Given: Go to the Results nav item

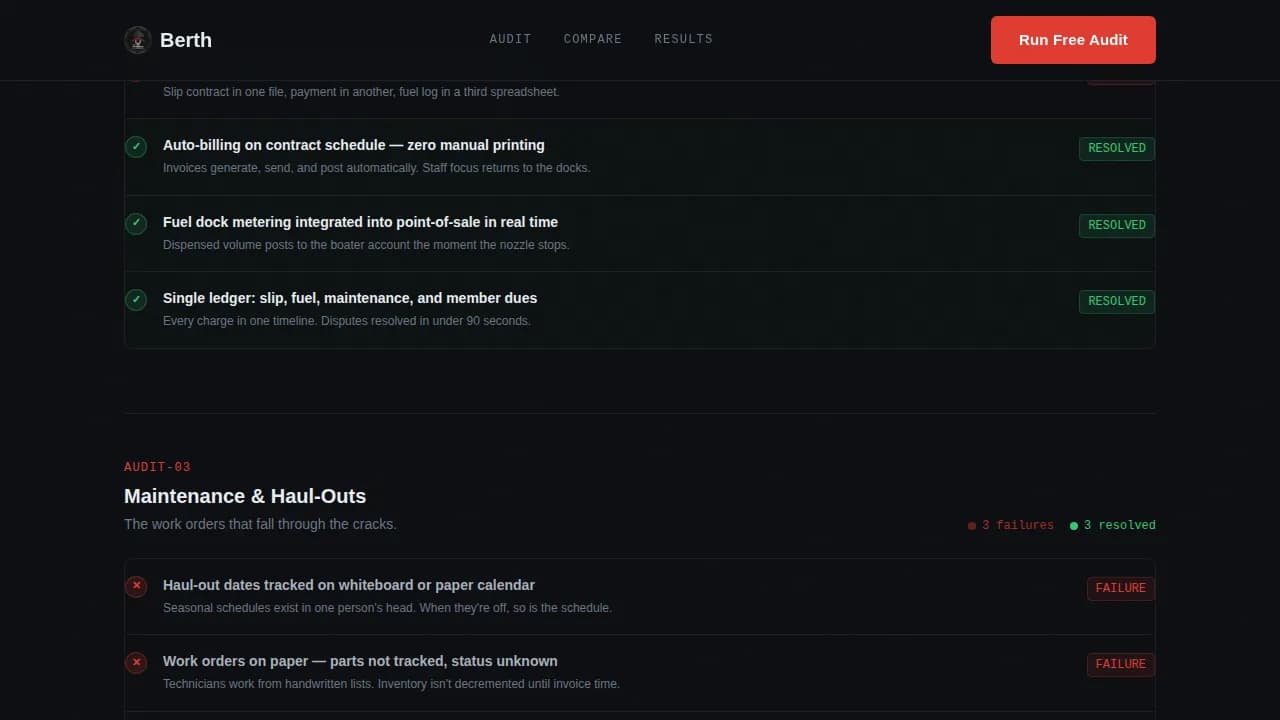Looking at the screenshot, I should [683, 39].
